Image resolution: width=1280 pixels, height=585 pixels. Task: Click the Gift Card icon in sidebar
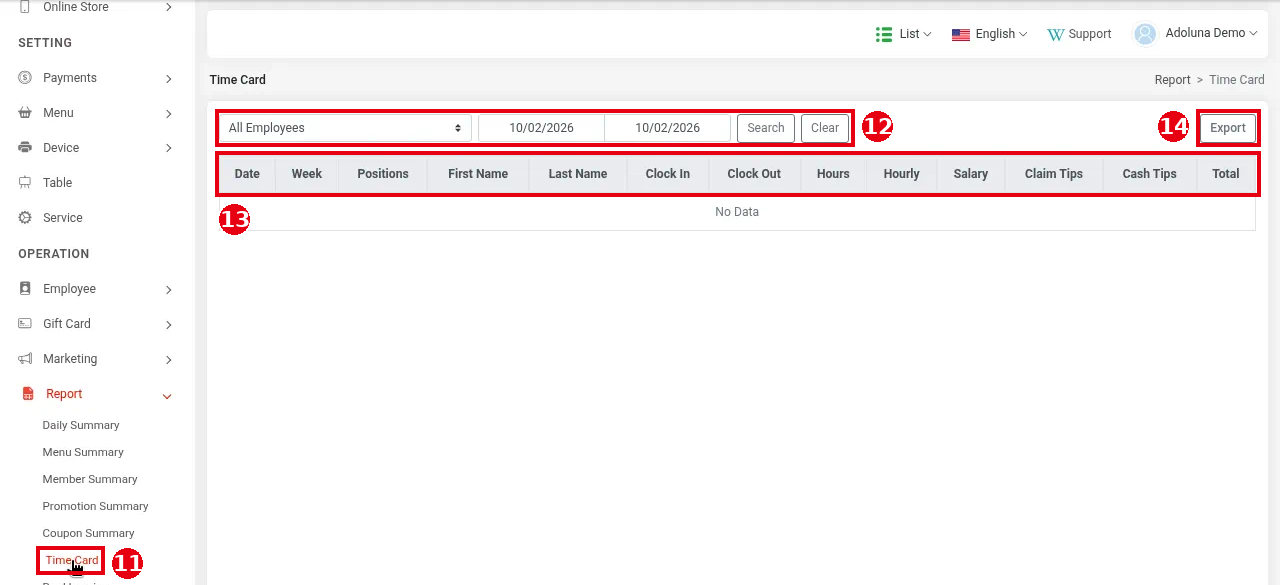[x=25, y=324]
